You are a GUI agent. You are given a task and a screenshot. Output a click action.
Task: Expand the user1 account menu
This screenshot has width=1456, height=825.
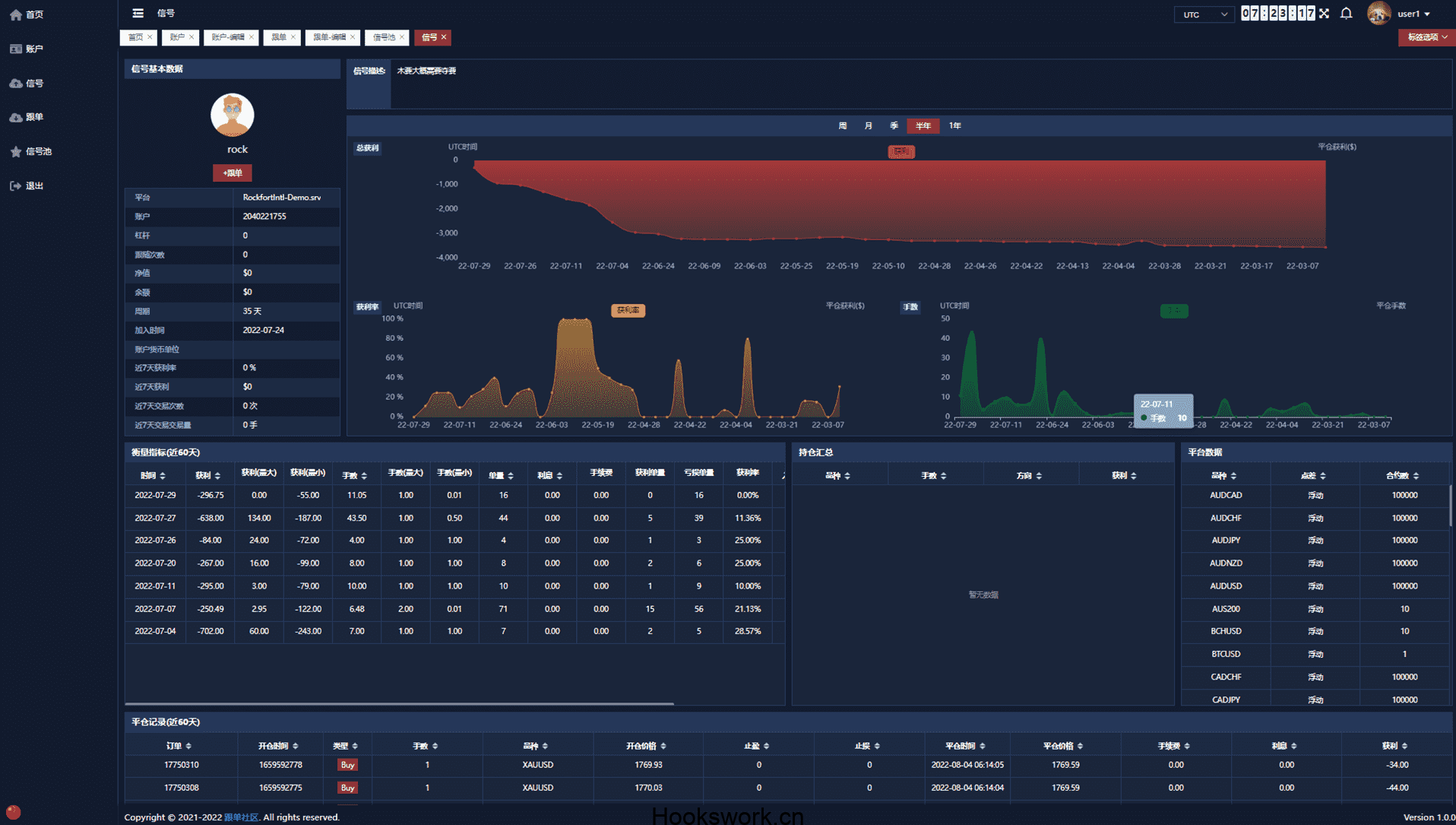point(1415,14)
